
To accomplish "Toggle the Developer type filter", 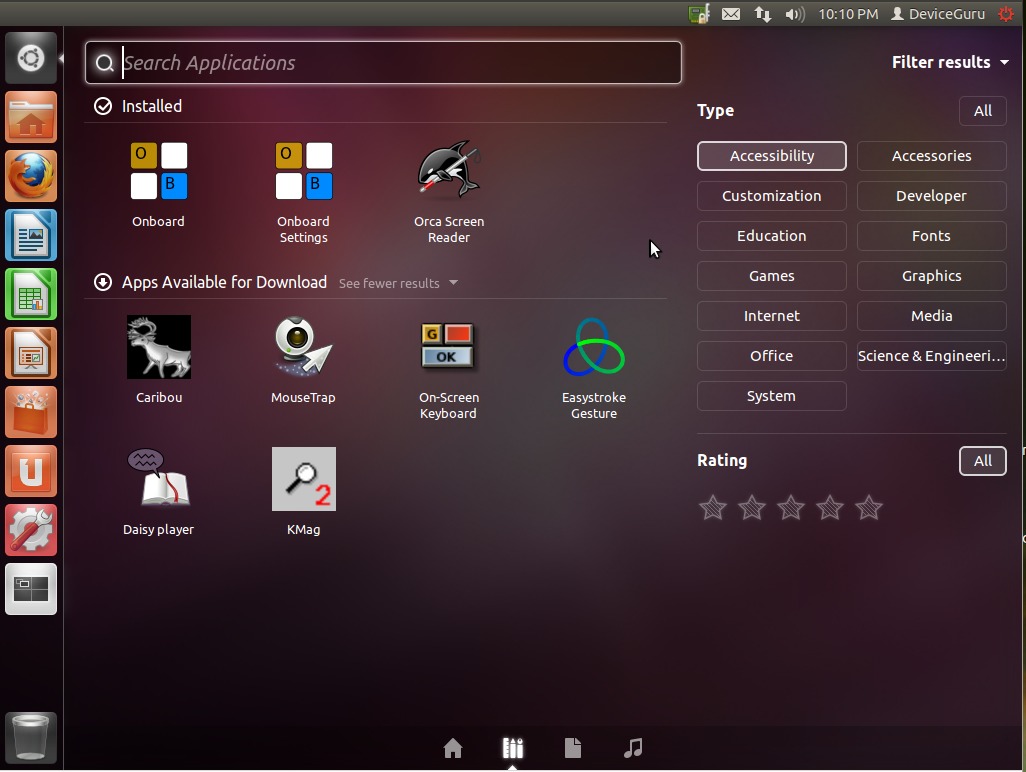I will tap(932, 196).
